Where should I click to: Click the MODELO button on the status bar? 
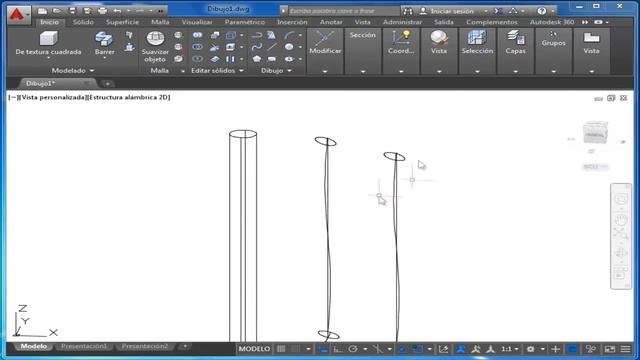pyautogui.click(x=254, y=349)
